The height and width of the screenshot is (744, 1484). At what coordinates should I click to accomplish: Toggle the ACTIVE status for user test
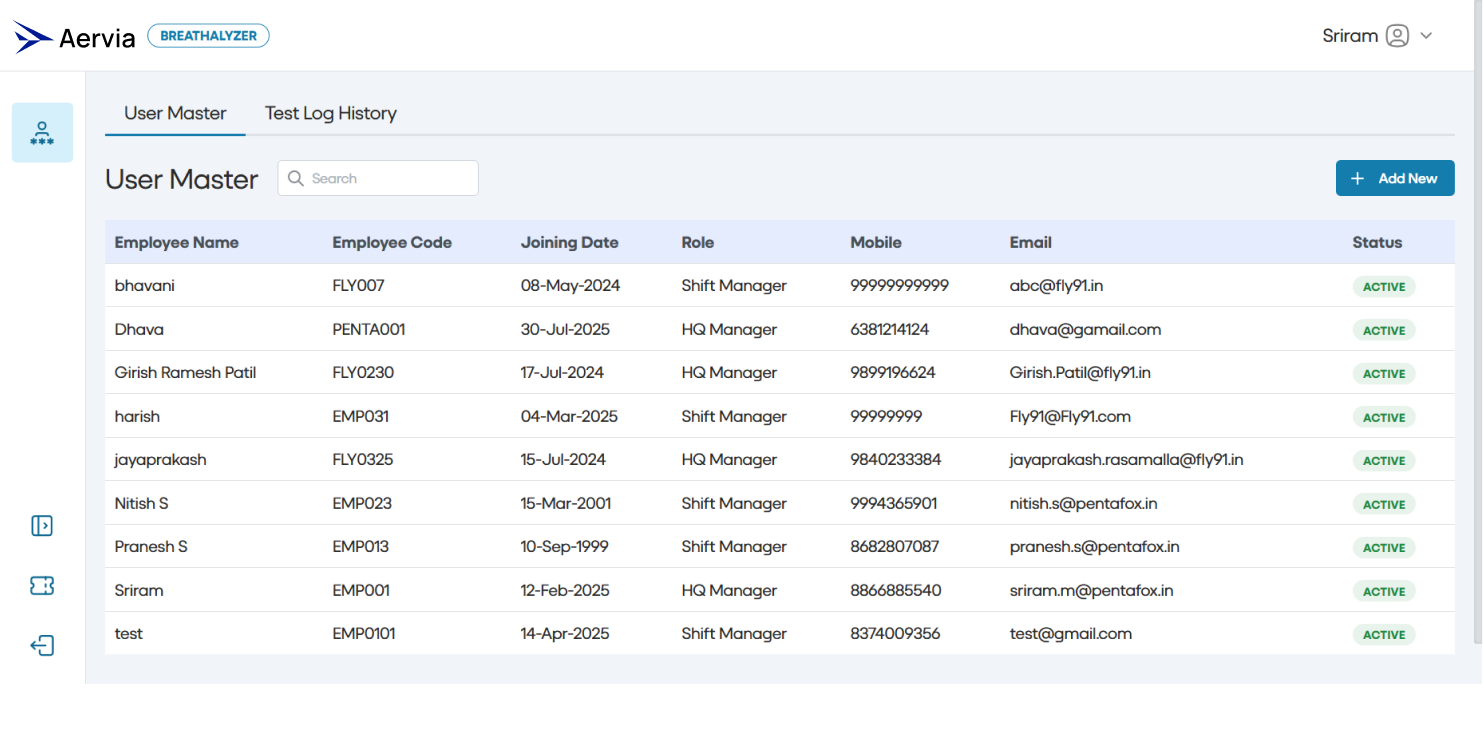pos(1383,634)
